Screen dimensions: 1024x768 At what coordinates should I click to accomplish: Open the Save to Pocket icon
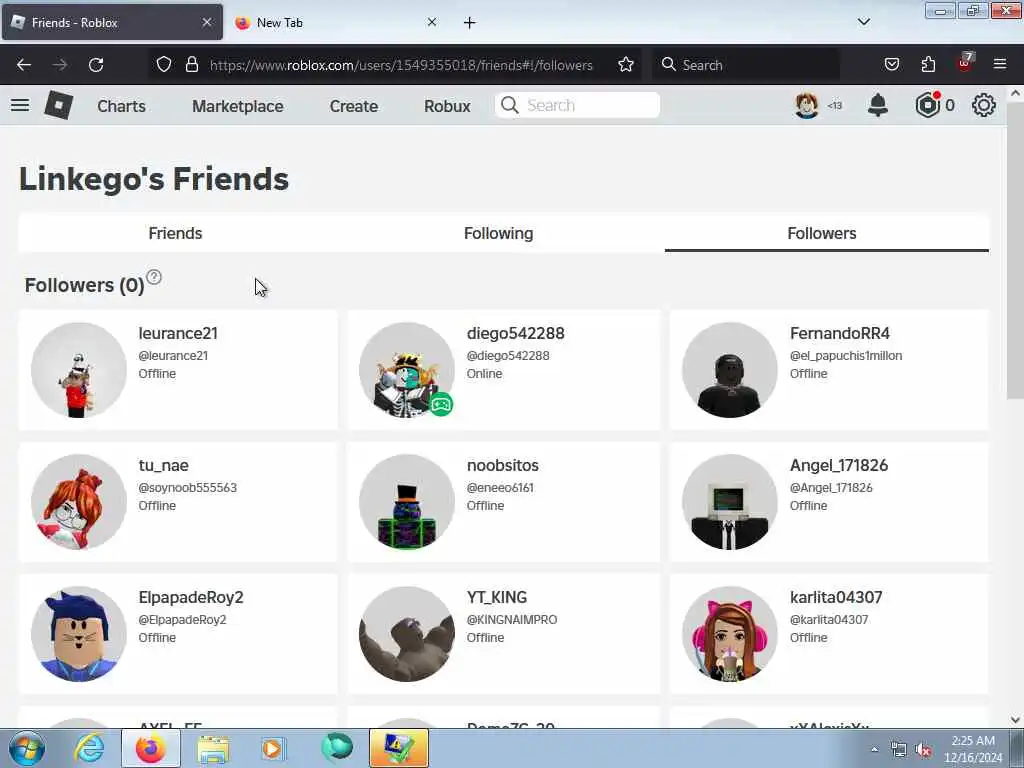(891, 65)
